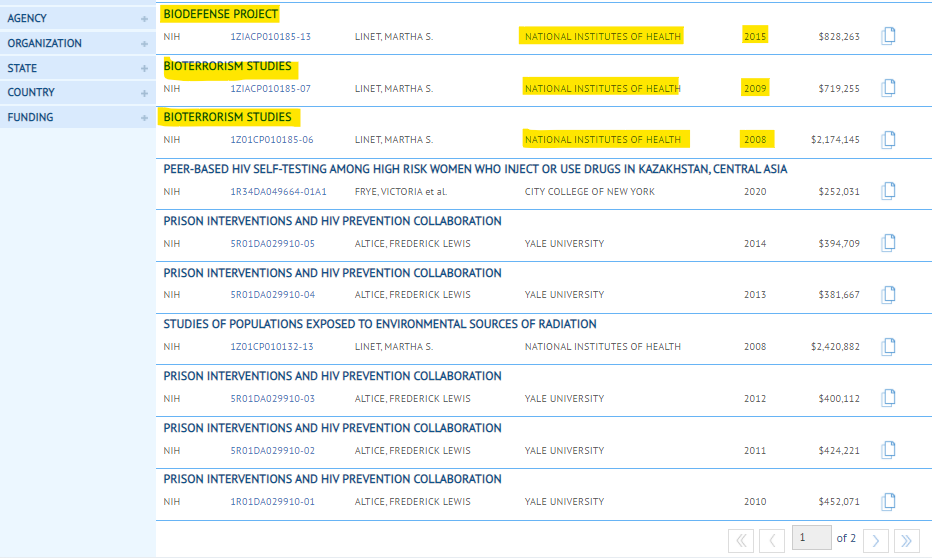Open the Biodefense Project title
Viewport: 932px width, 558px height.
(221, 14)
